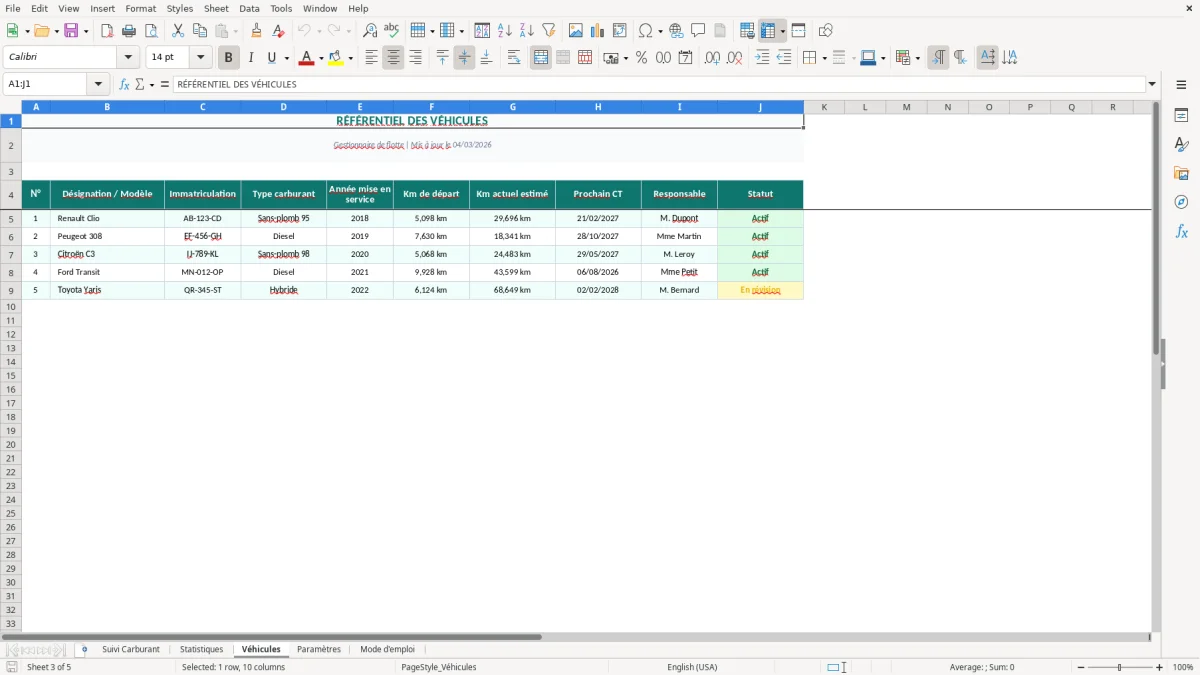Open the sidebar Navigator compass icon
Image resolution: width=1200 pixels, height=675 pixels.
pyautogui.click(x=1181, y=202)
